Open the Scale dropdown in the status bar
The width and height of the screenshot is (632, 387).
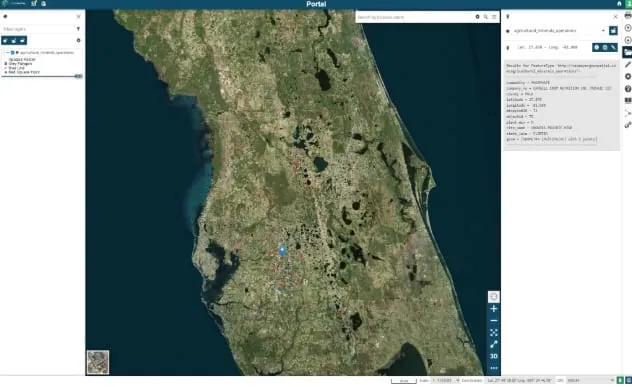[445, 380]
